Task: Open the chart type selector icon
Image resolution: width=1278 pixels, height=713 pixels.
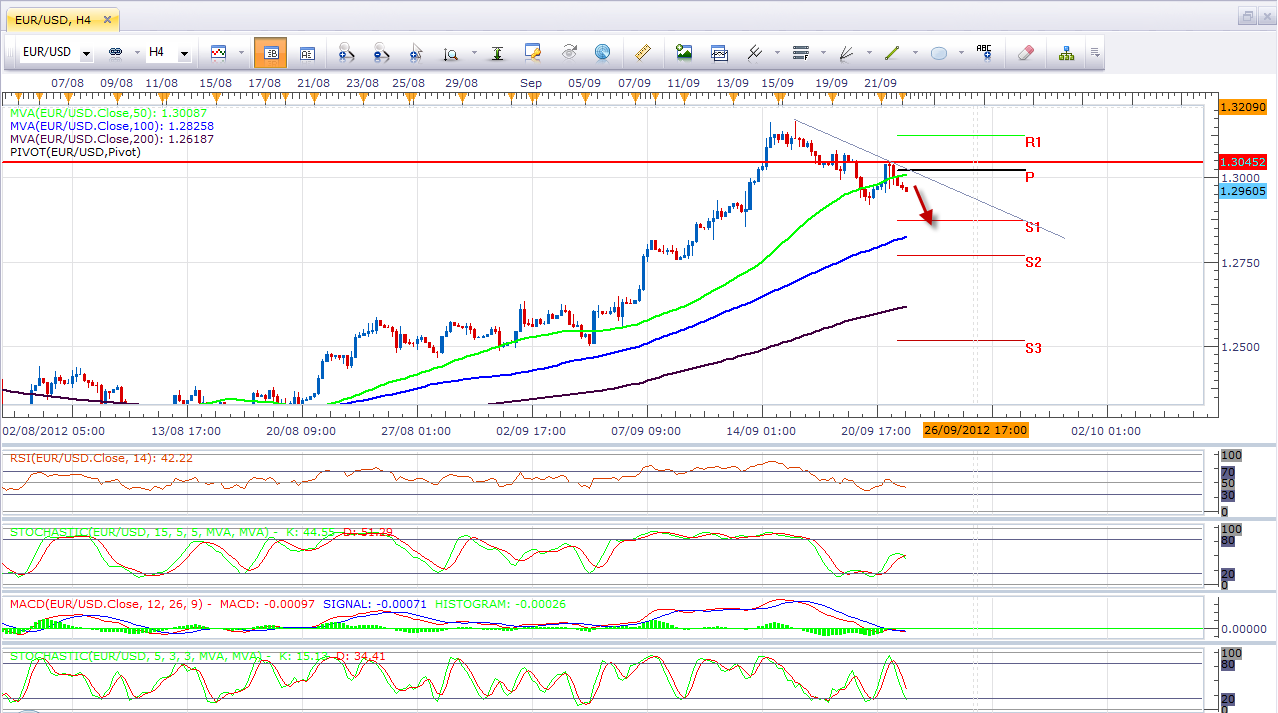Action: [x=218, y=52]
